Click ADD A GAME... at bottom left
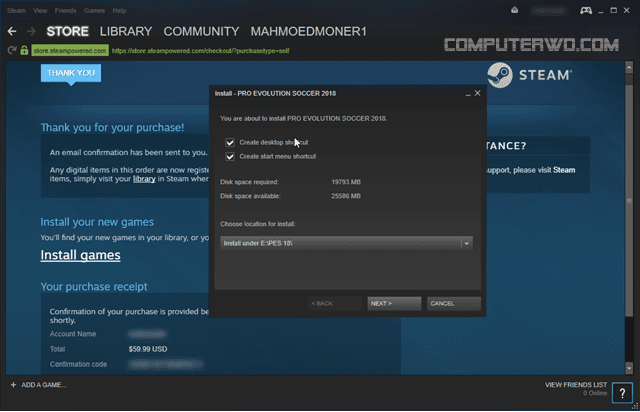Viewport: 640px width, 412px height. click(x=44, y=385)
